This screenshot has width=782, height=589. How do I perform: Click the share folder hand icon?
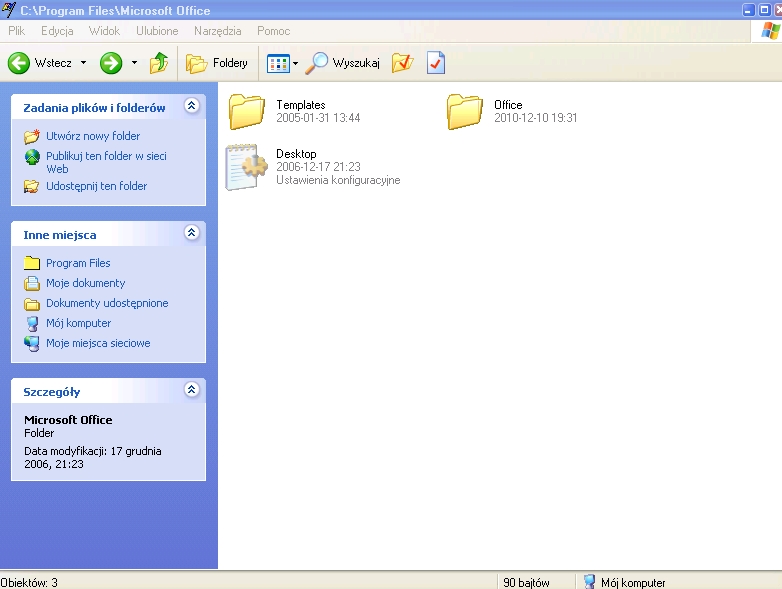coord(32,187)
